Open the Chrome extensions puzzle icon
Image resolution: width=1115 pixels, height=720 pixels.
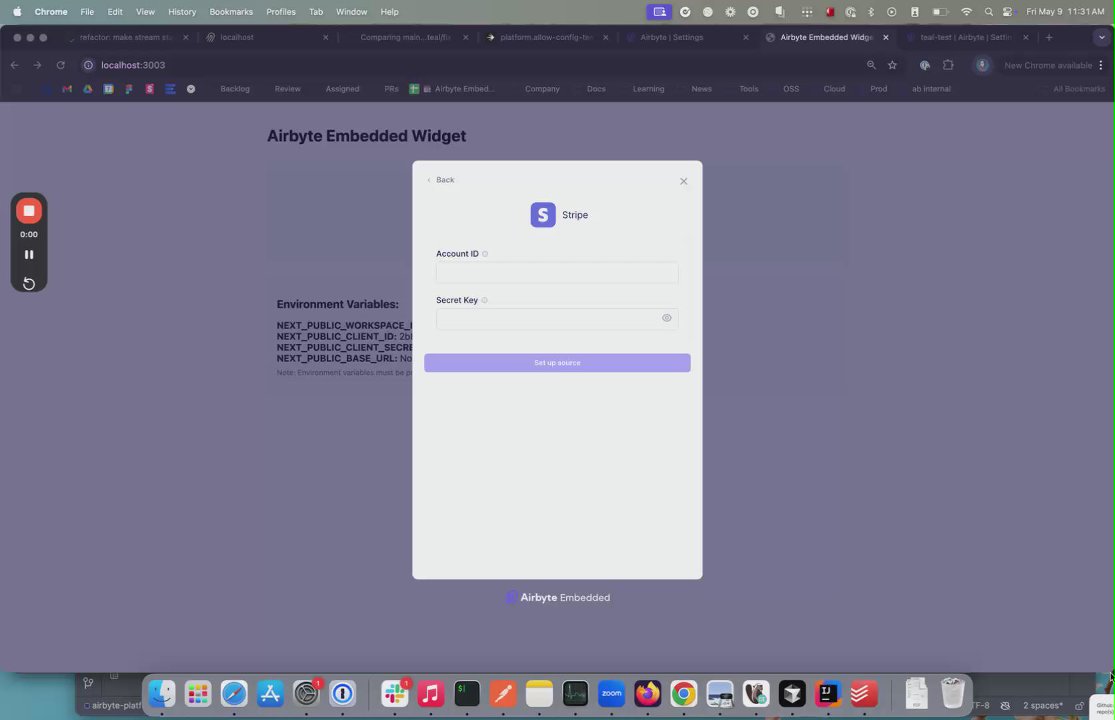click(948, 65)
